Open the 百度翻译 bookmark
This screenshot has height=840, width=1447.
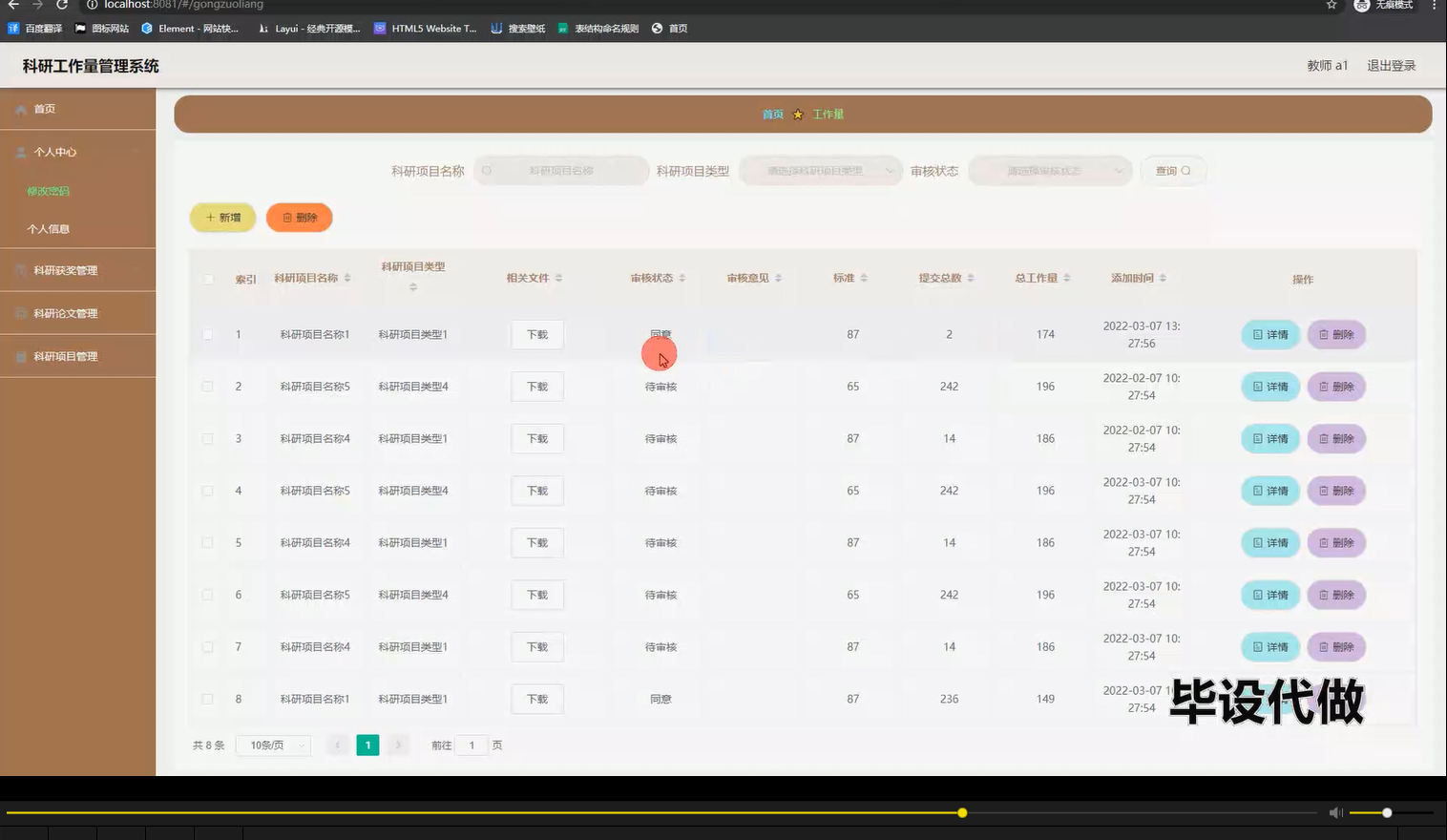click(x=35, y=29)
